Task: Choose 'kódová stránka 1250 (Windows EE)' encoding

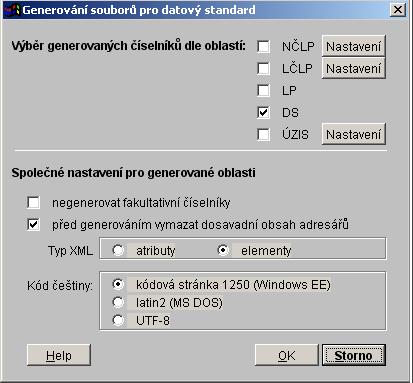Action: 118,285
